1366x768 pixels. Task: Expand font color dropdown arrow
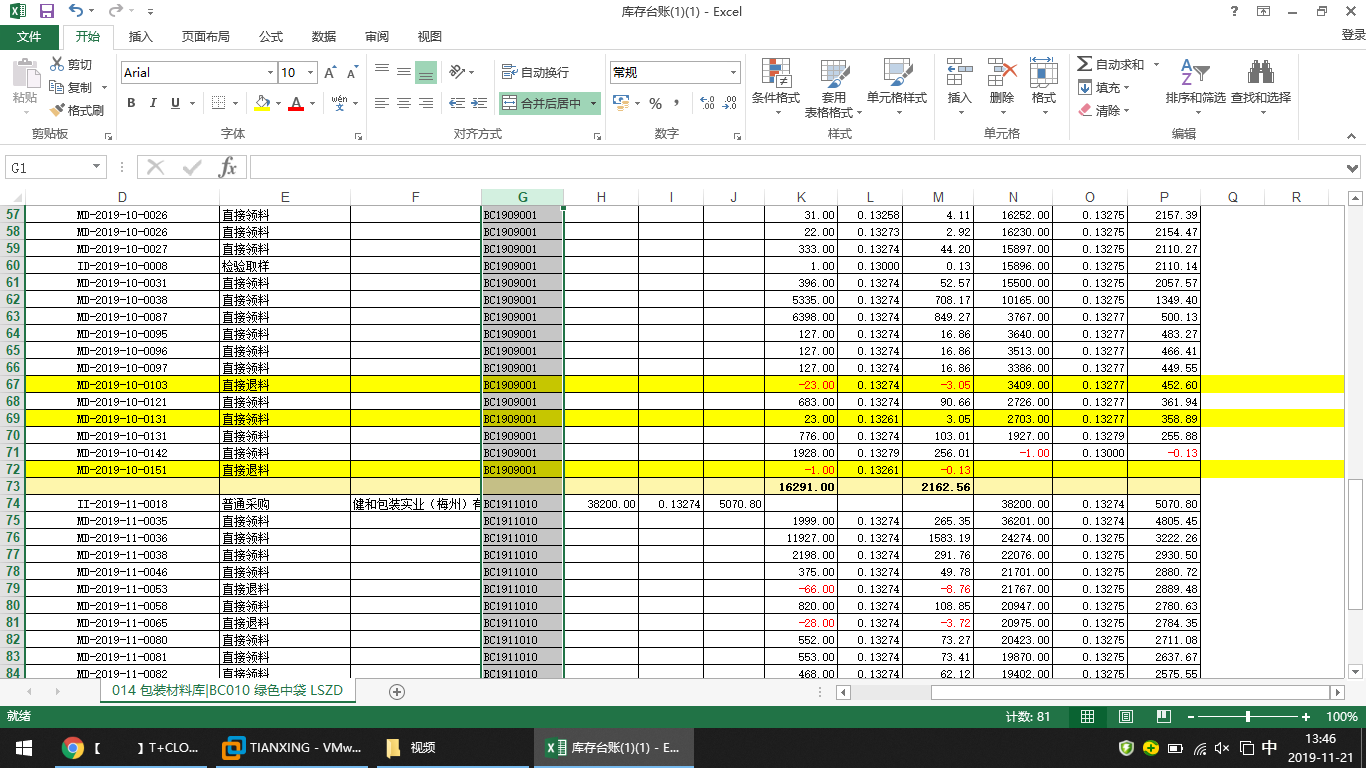[312, 103]
